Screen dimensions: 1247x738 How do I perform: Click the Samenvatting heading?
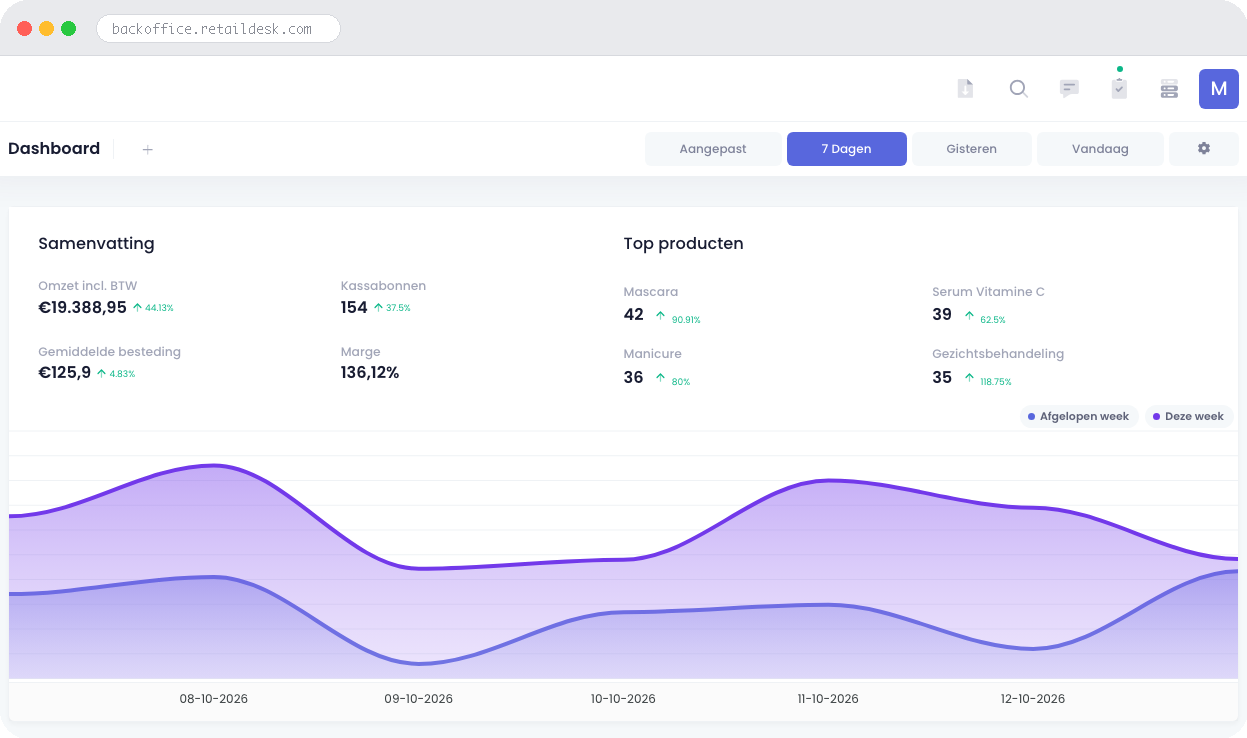click(96, 244)
